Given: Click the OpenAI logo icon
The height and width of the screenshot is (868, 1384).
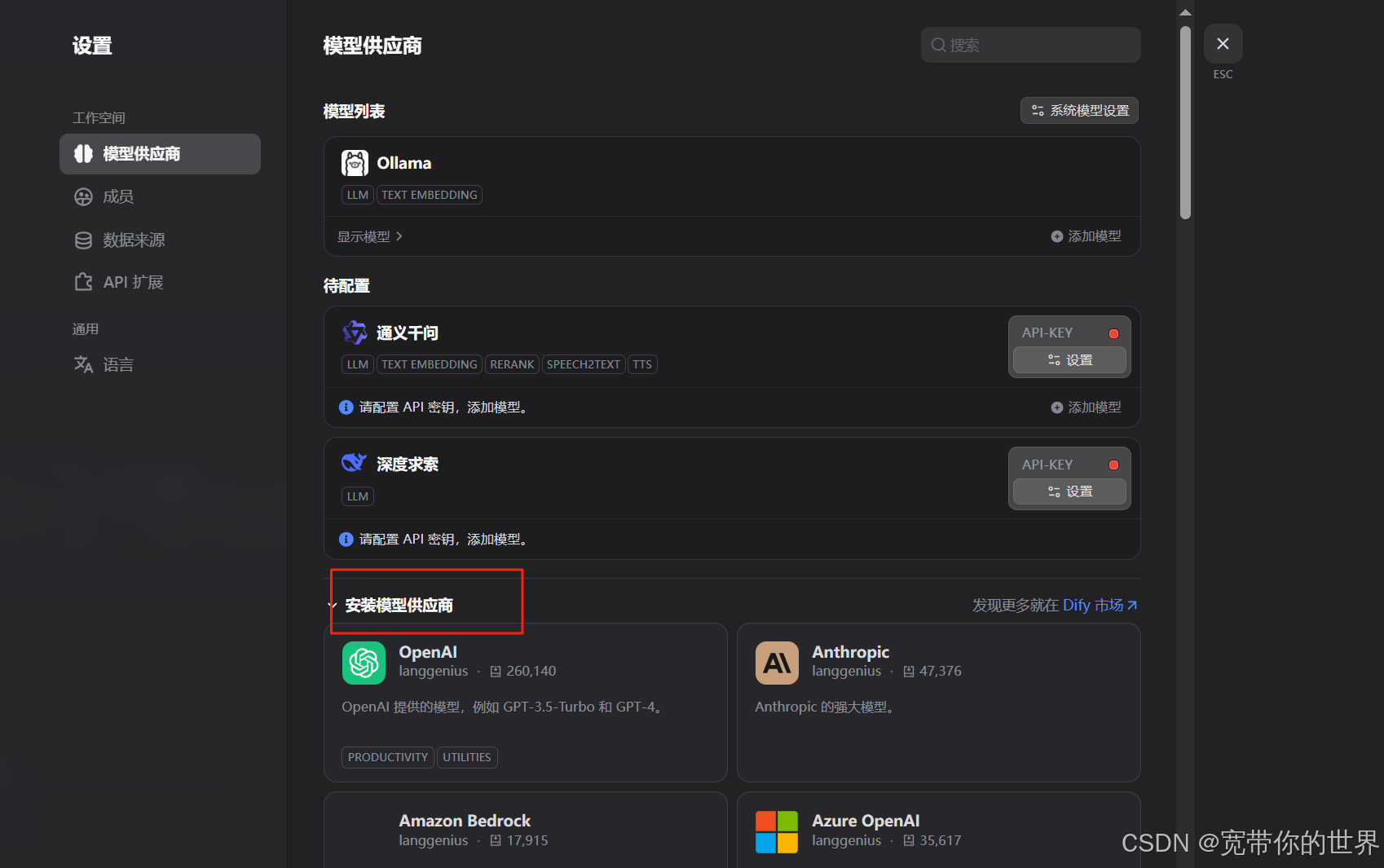Looking at the screenshot, I should (364, 663).
